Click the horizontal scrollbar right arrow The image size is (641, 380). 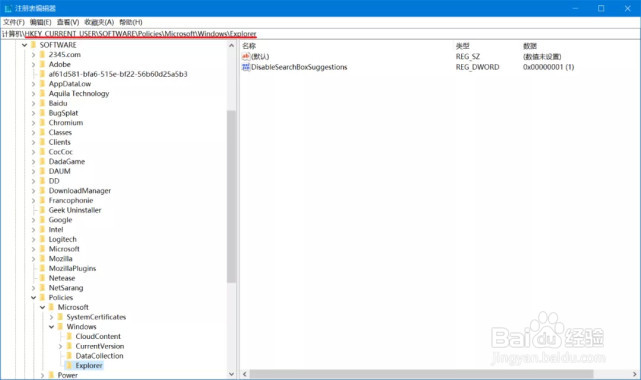pos(634,374)
